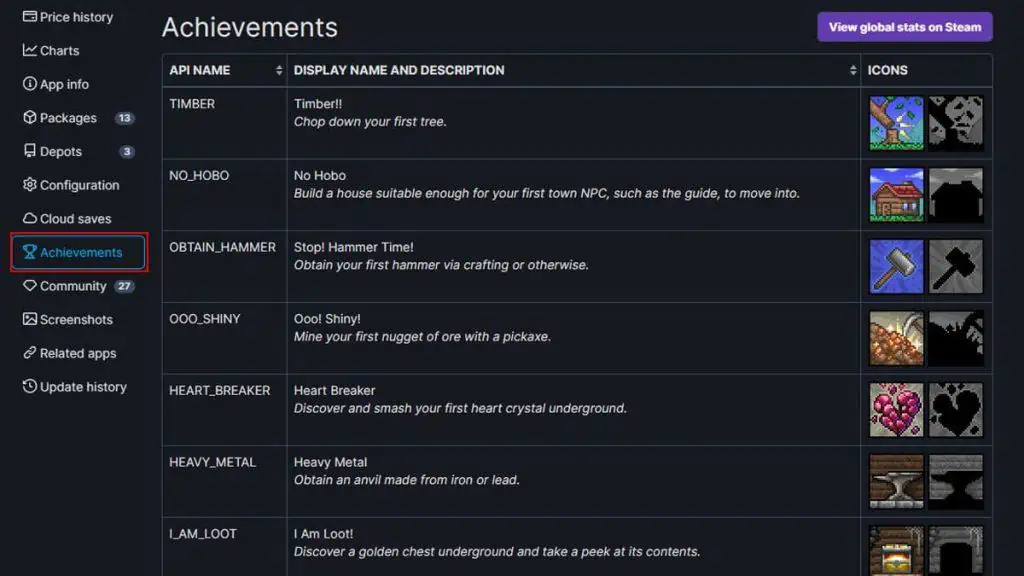
Task: Click the colored hammer achievement icon
Action: pyautogui.click(x=897, y=267)
